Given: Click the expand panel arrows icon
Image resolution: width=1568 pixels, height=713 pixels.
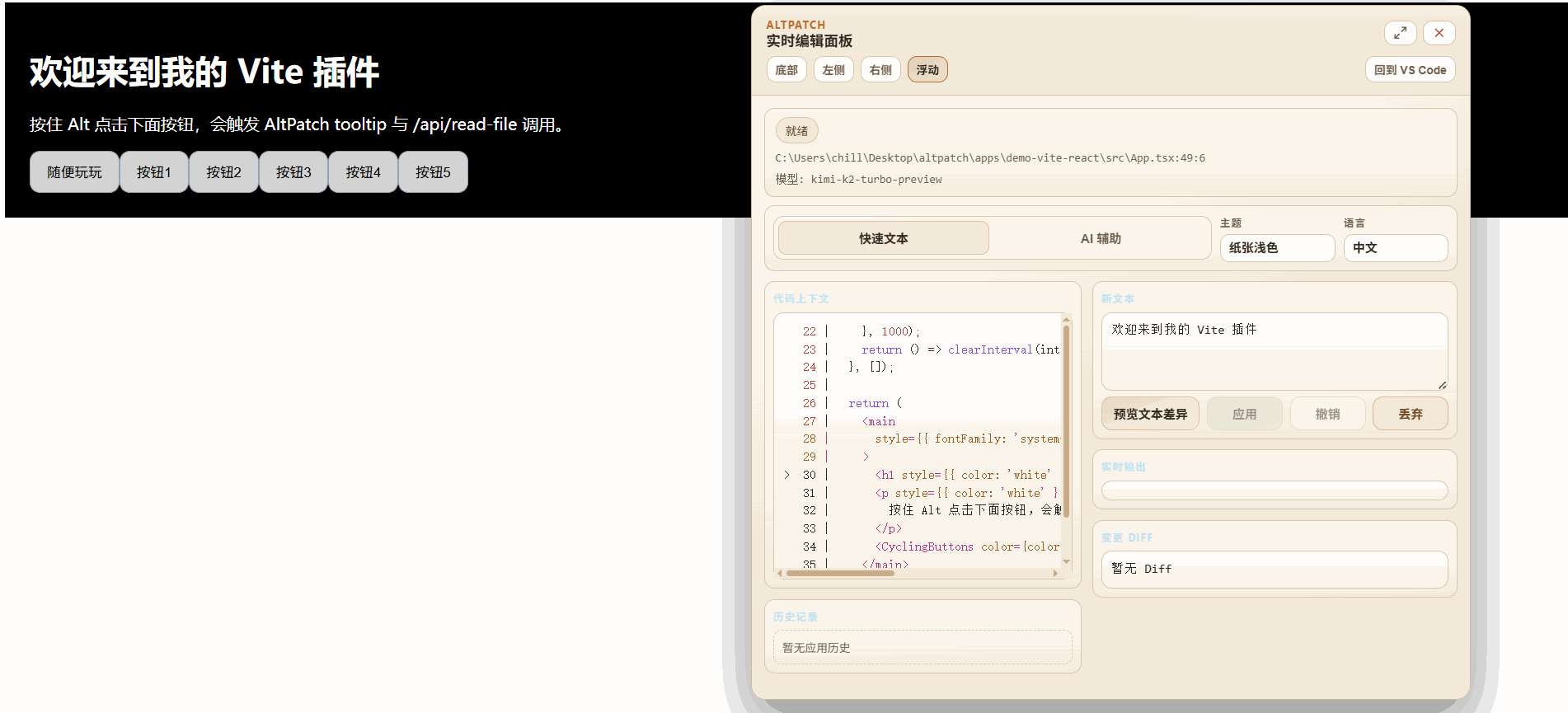Looking at the screenshot, I should (x=1400, y=33).
